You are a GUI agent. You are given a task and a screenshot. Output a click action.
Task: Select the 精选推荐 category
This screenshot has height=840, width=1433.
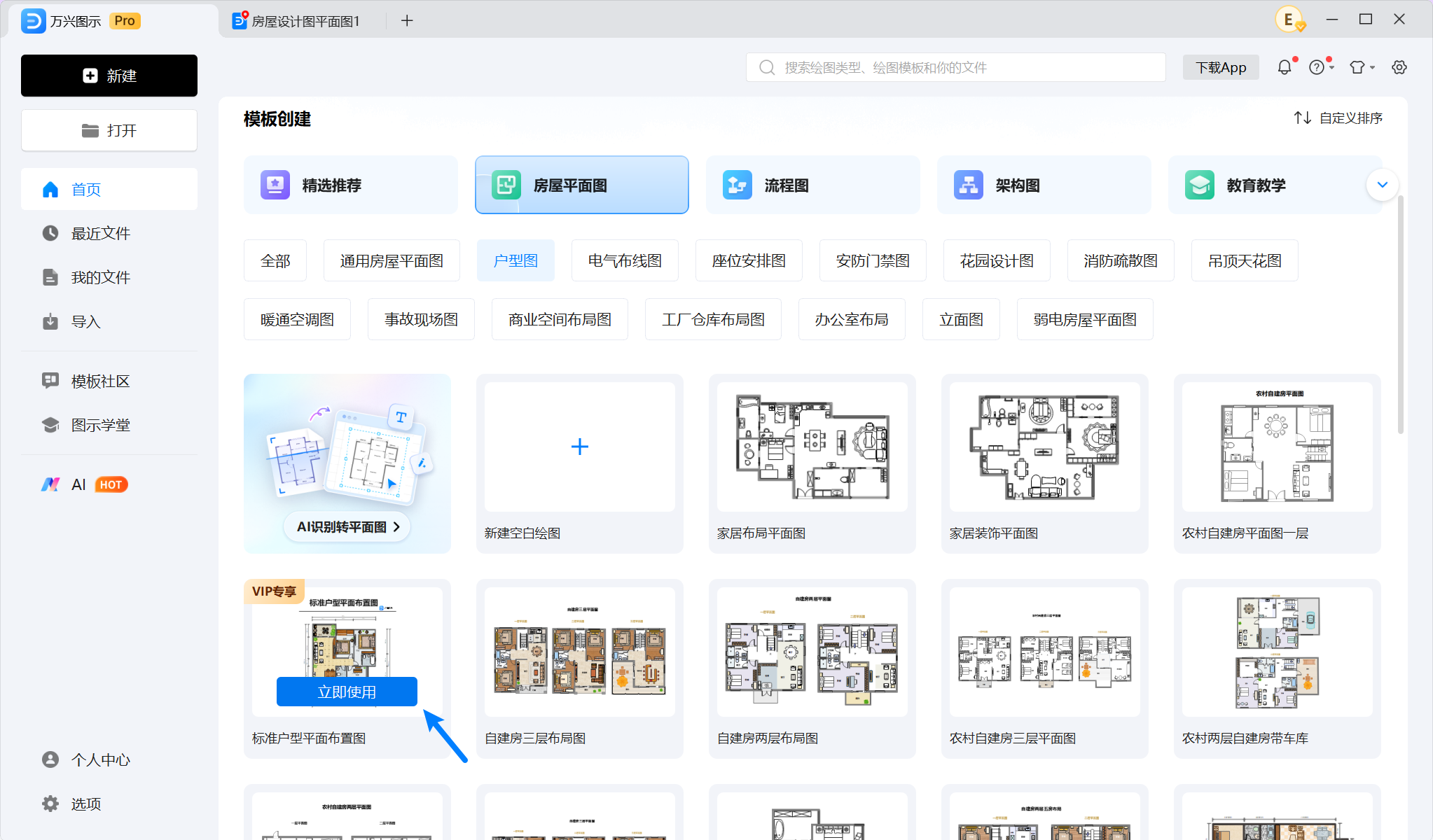pos(351,185)
